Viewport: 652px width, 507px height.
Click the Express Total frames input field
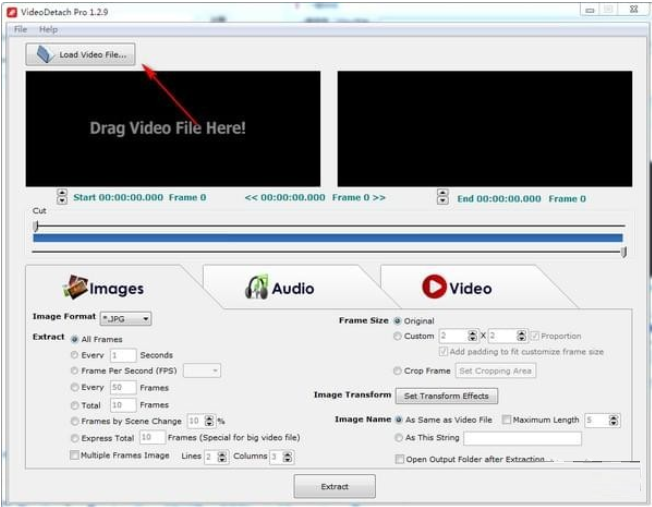(x=152, y=438)
